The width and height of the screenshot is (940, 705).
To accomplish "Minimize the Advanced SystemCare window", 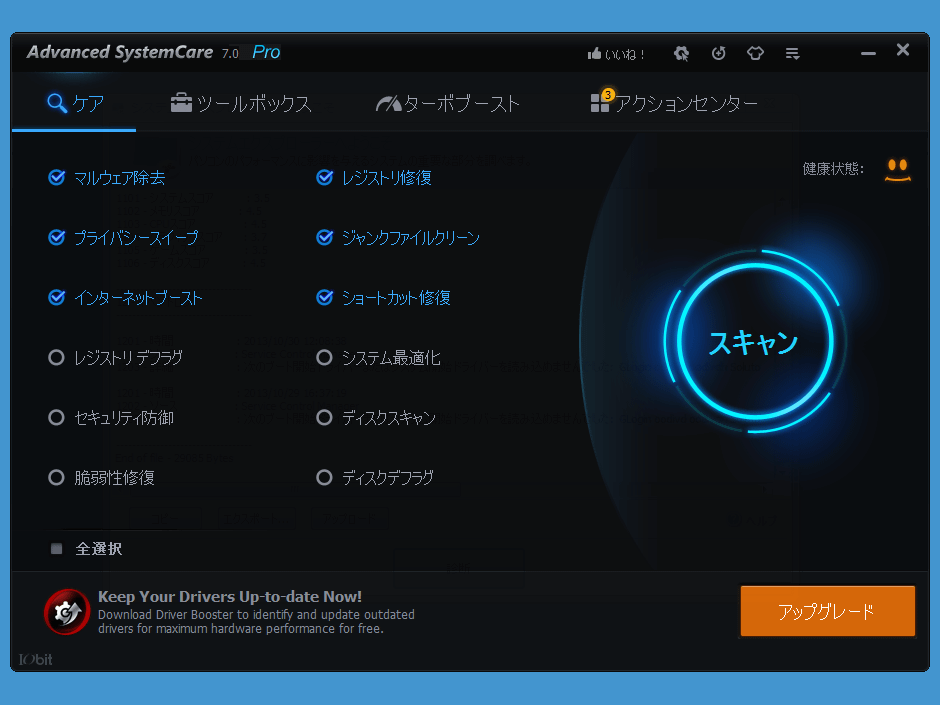I will click(x=868, y=53).
